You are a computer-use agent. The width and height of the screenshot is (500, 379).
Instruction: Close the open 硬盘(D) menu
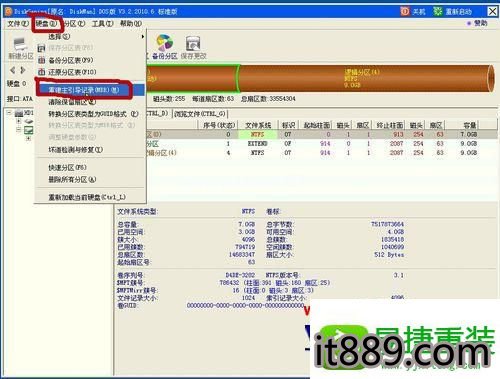click(46, 23)
